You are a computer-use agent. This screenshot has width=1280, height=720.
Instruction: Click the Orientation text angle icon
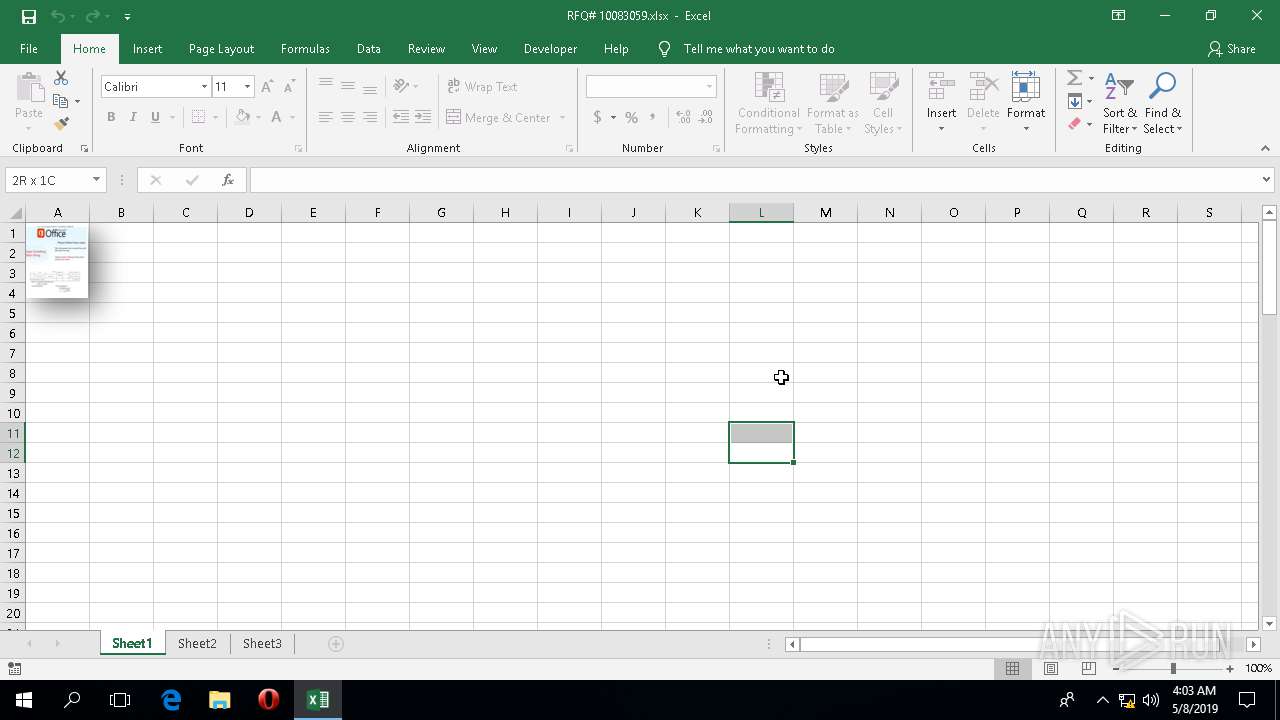tap(402, 87)
